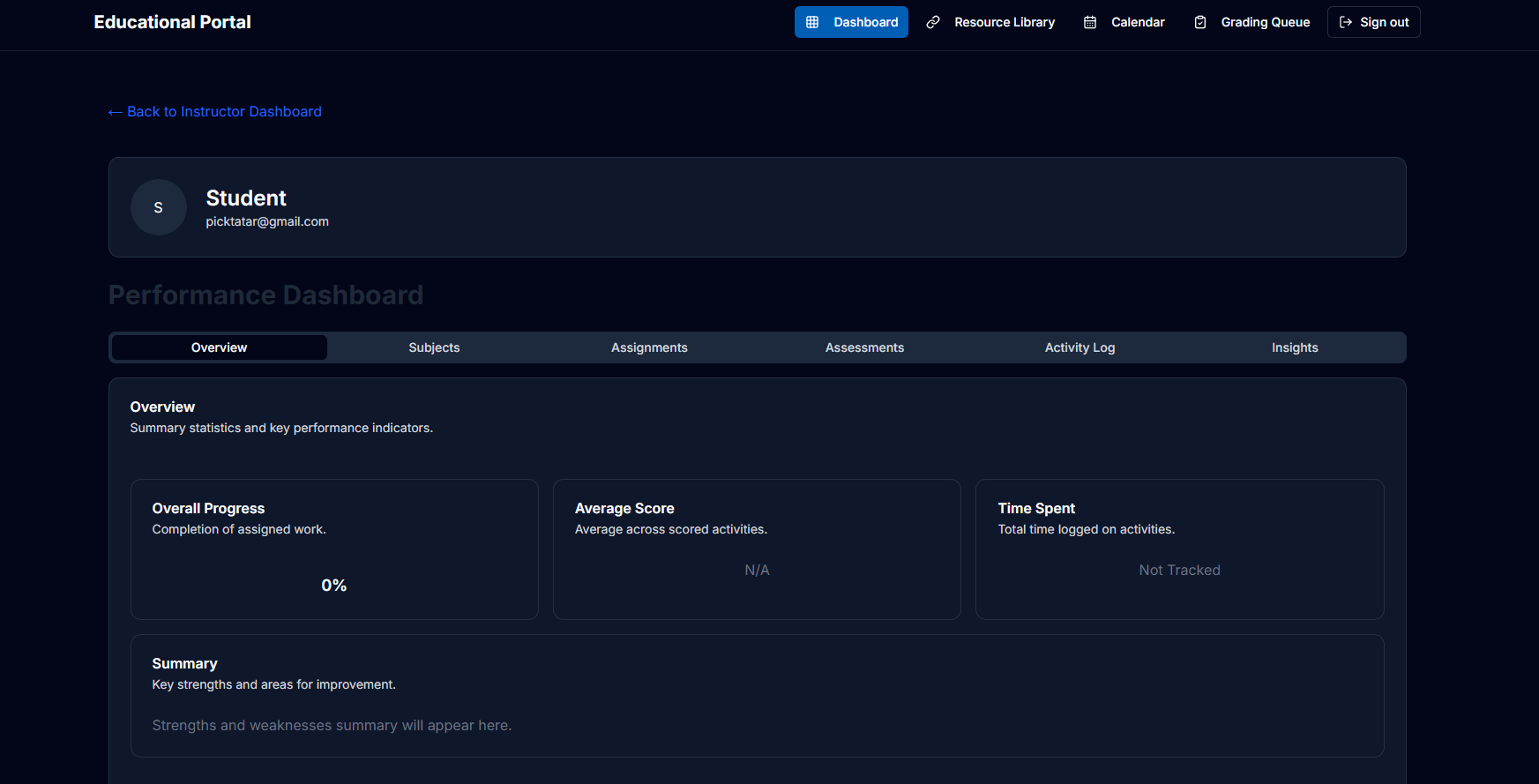Click 'Key strengths and areas for improvement.'
Screen dimensions: 1539x784
274,684
